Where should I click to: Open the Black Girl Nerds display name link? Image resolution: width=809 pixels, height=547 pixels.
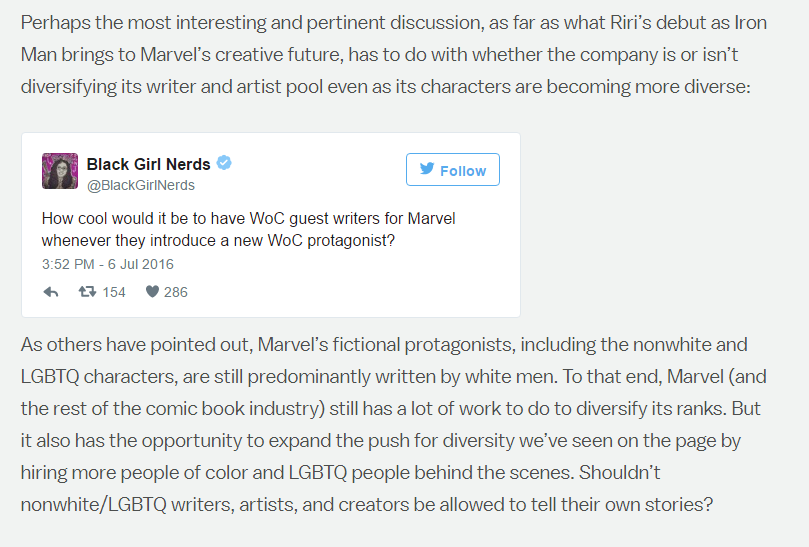pyautogui.click(x=149, y=164)
